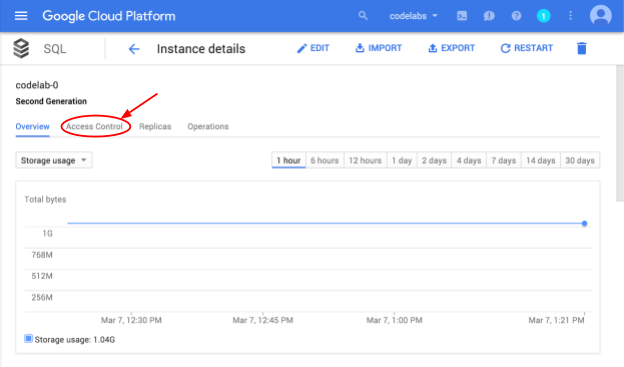Click EDIT to modify the instance
This screenshot has height=367, width=624.
pos(313,48)
